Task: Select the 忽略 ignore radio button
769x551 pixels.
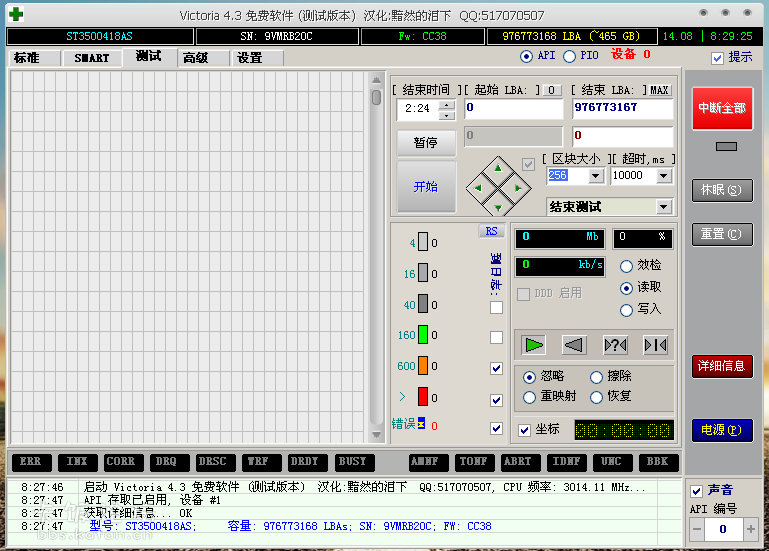Action: [529, 377]
